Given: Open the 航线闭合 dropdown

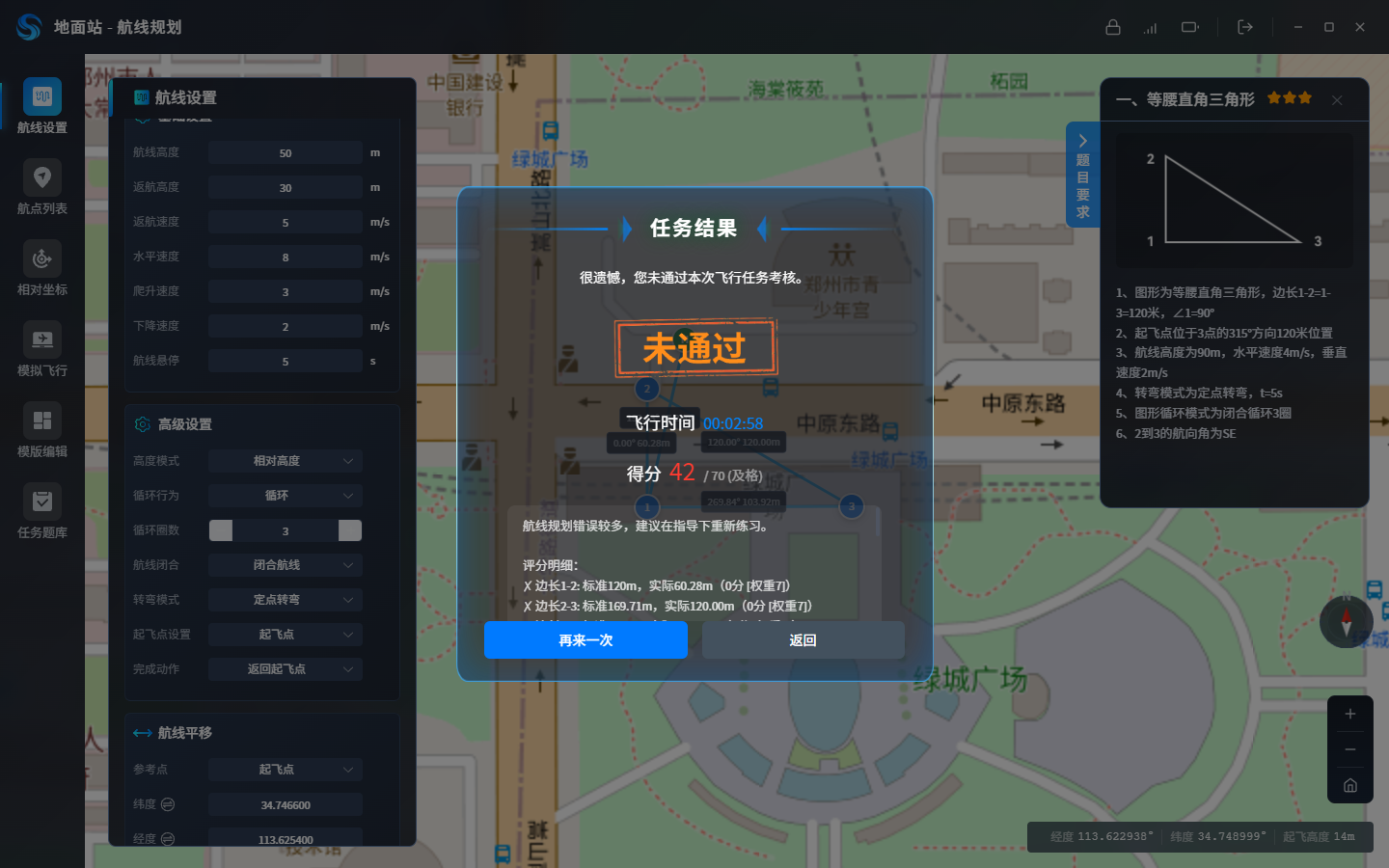Looking at the screenshot, I should (x=286, y=565).
